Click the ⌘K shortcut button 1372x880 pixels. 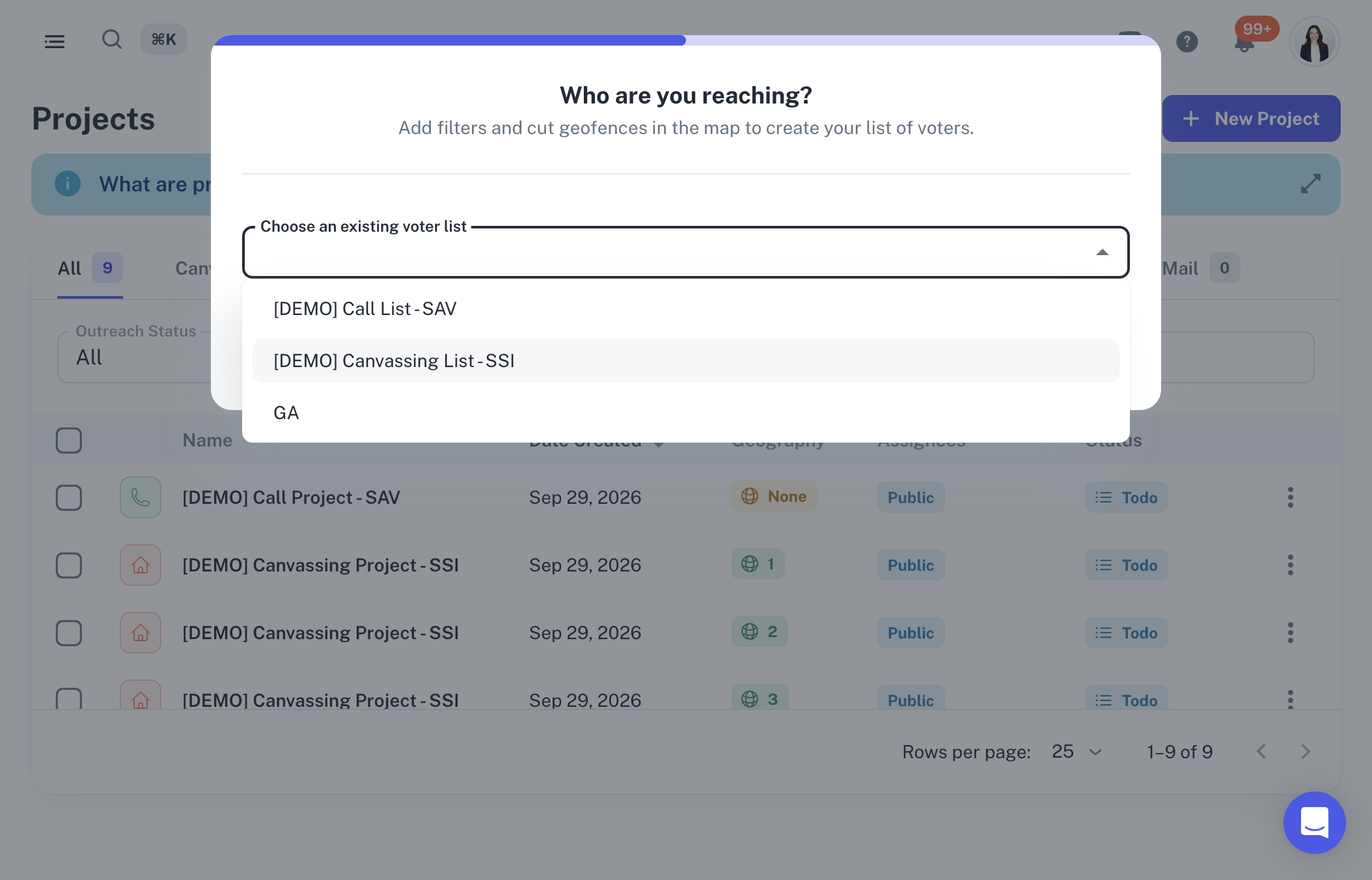point(164,40)
